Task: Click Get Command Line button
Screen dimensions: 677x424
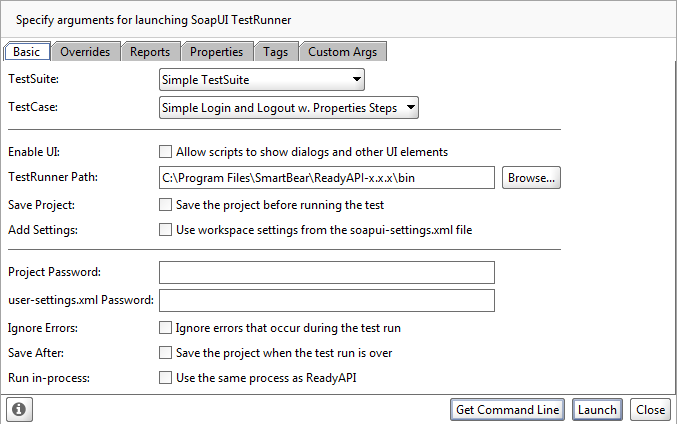Action: click(x=507, y=409)
